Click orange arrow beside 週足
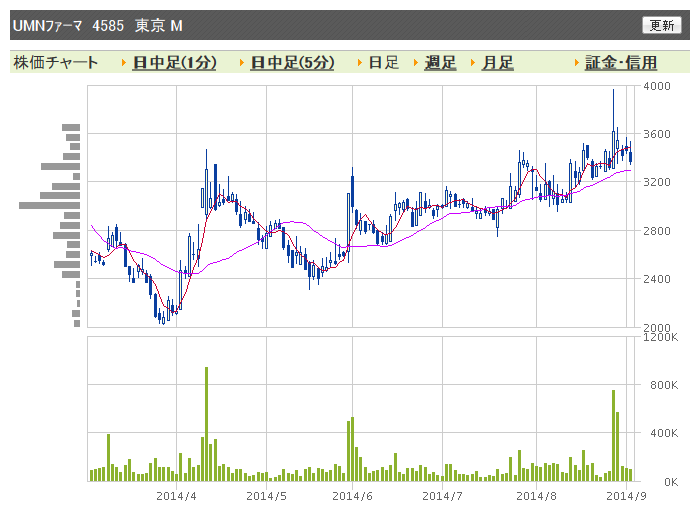This screenshot has height=530, width=697. click(416, 63)
